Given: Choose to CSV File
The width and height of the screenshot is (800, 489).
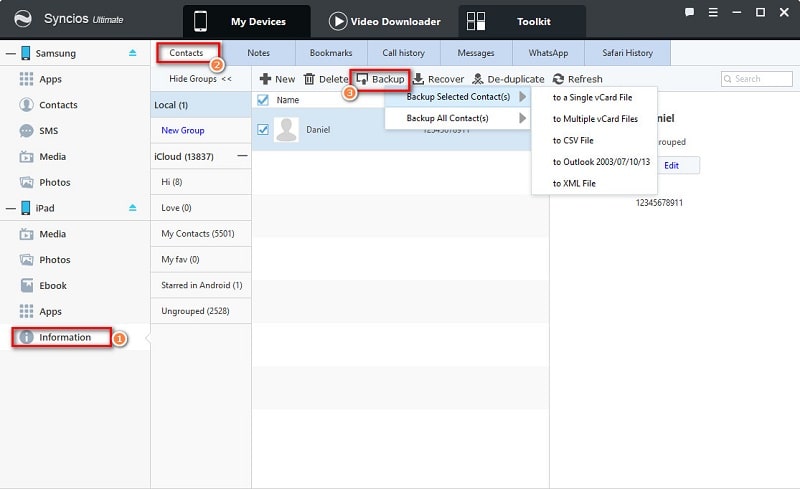Looking at the screenshot, I should 594,140.
